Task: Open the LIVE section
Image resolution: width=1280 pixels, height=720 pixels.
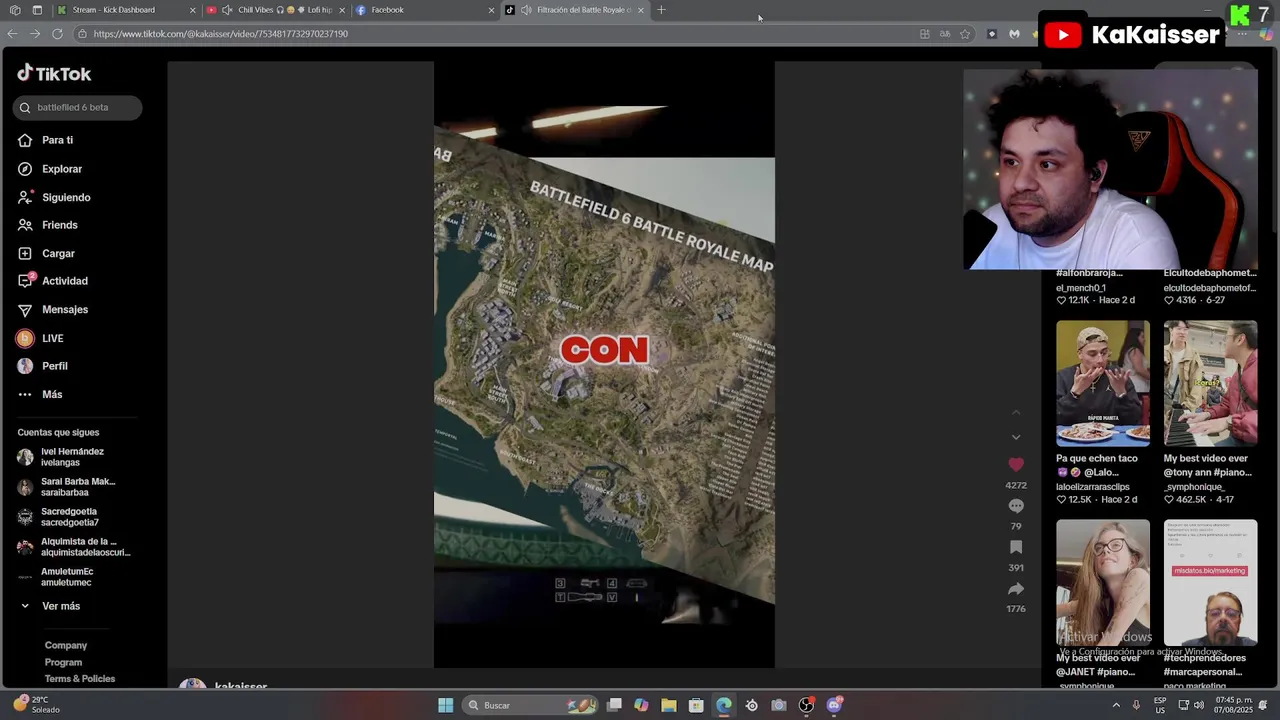Action: pyautogui.click(x=41, y=338)
